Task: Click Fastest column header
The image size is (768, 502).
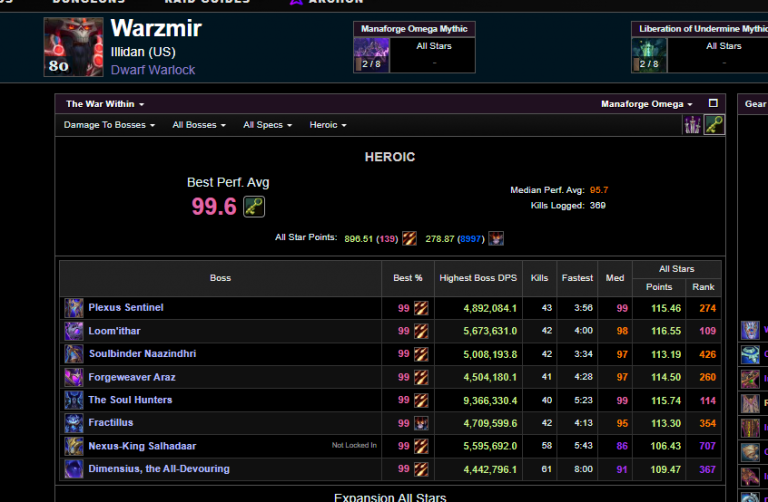Action: click(577, 278)
